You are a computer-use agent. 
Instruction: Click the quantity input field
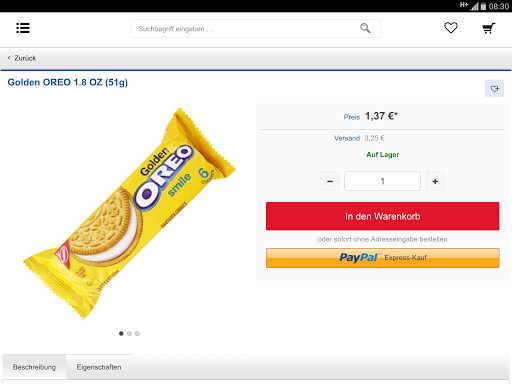382,181
